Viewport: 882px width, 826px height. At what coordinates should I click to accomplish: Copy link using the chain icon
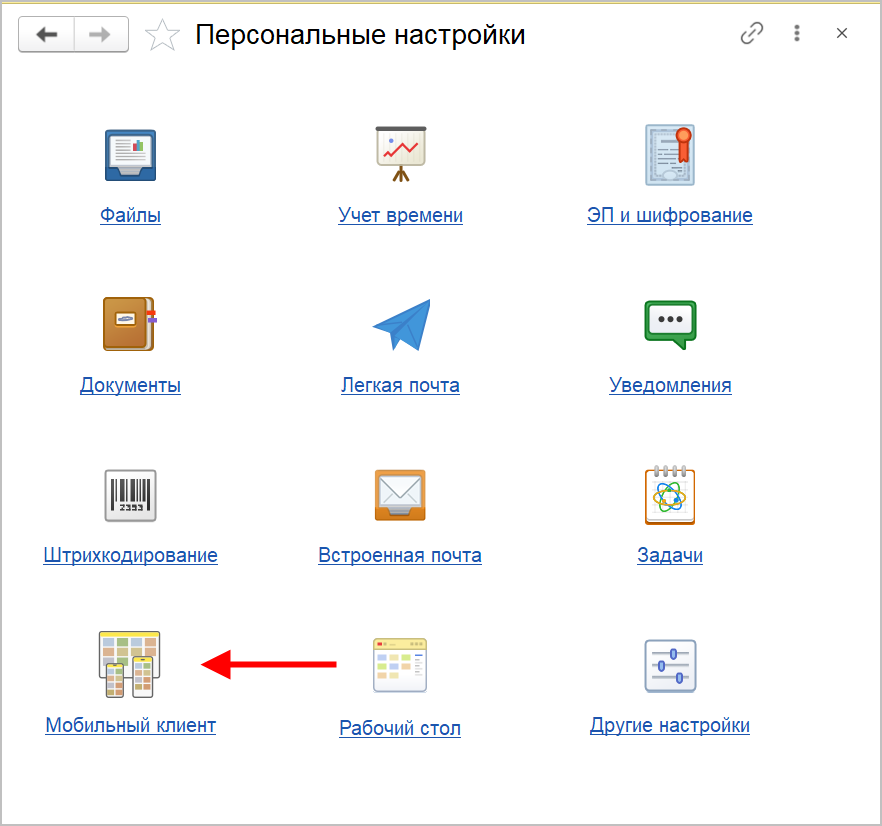coord(751,34)
